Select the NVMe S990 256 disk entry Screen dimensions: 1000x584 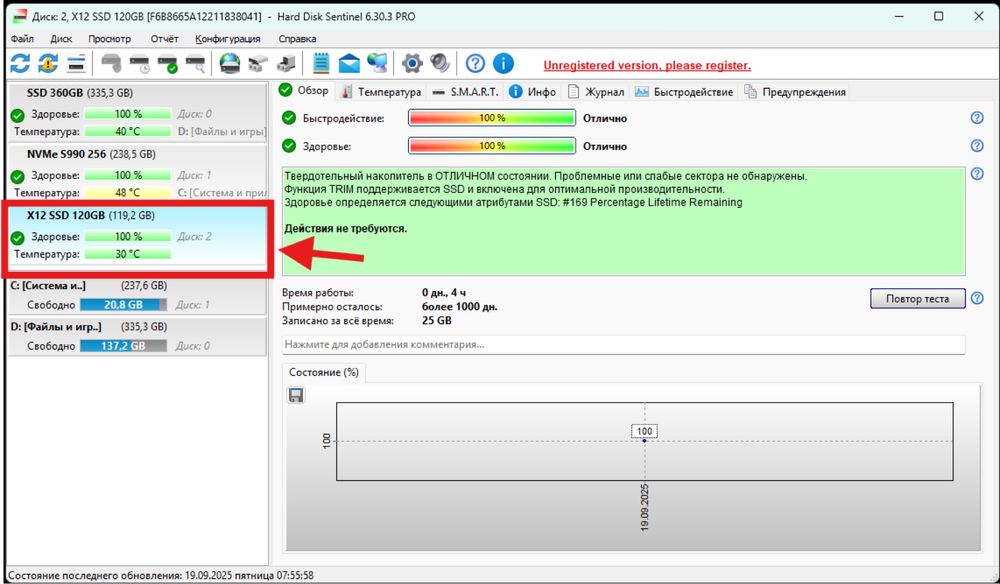(137, 173)
